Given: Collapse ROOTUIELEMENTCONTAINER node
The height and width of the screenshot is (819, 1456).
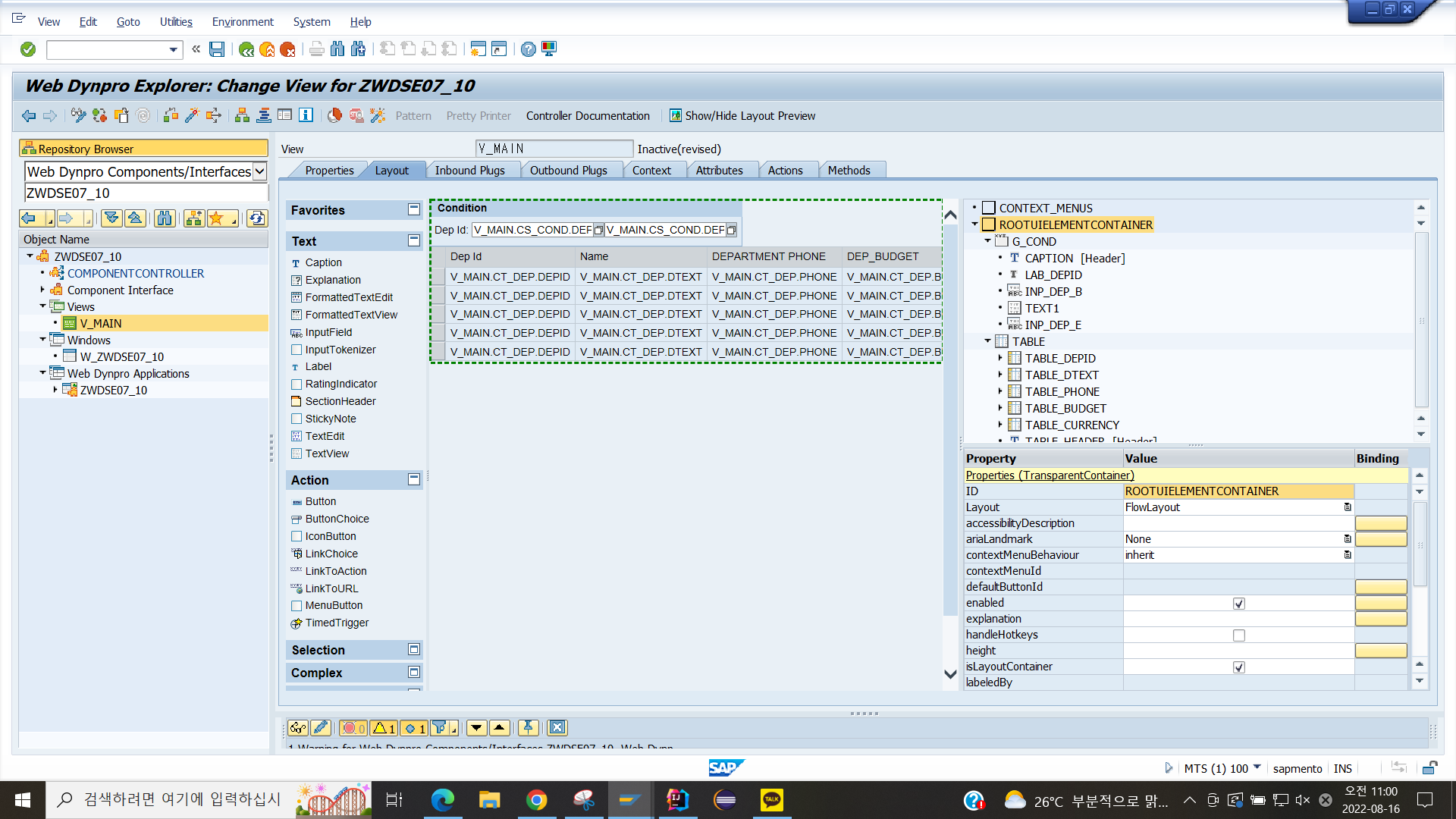Looking at the screenshot, I should [975, 224].
